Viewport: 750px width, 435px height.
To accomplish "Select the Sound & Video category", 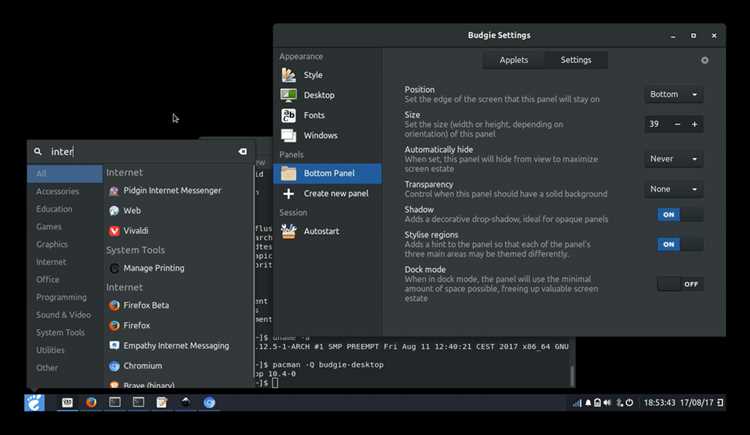I will (x=63, y=315).
